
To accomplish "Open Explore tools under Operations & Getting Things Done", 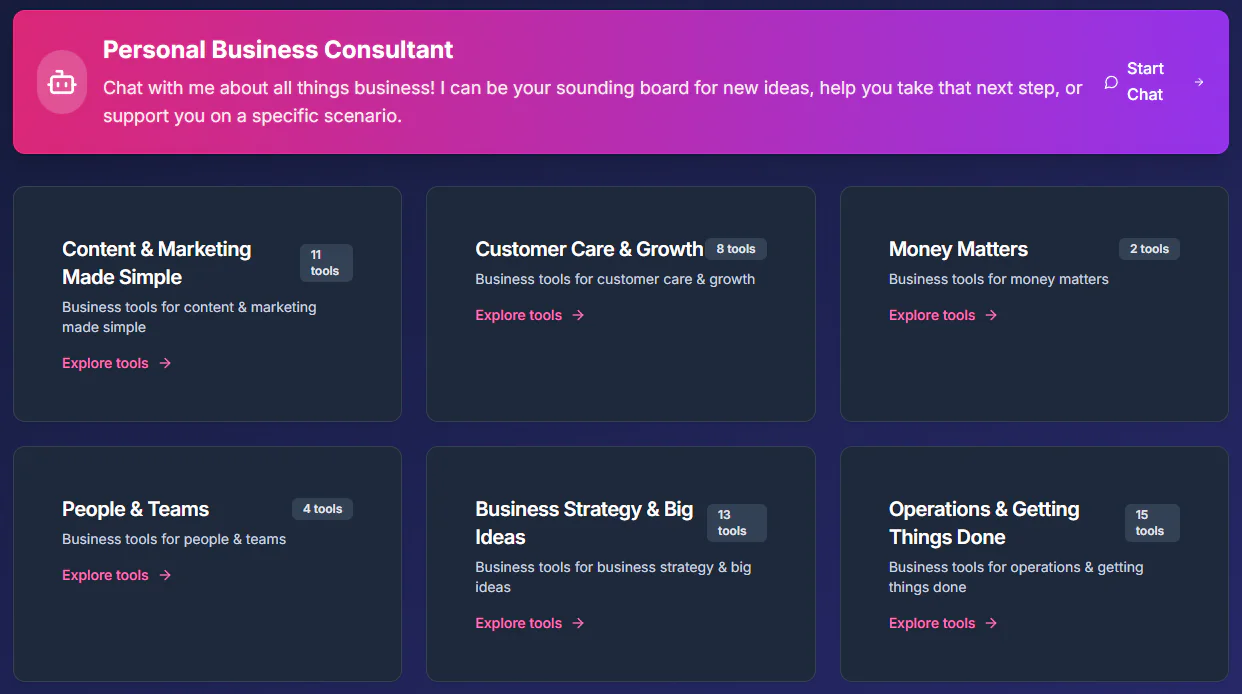I will [x=931, y=623].
